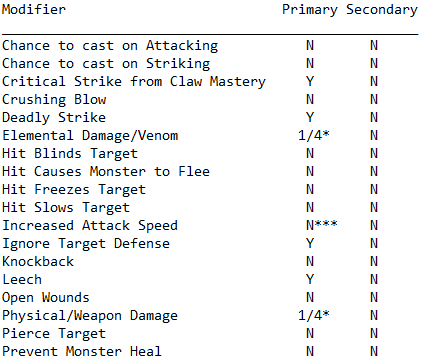Click Physical/Weapon Damage primary value 1/4*
421x363 pixels.
314,315
